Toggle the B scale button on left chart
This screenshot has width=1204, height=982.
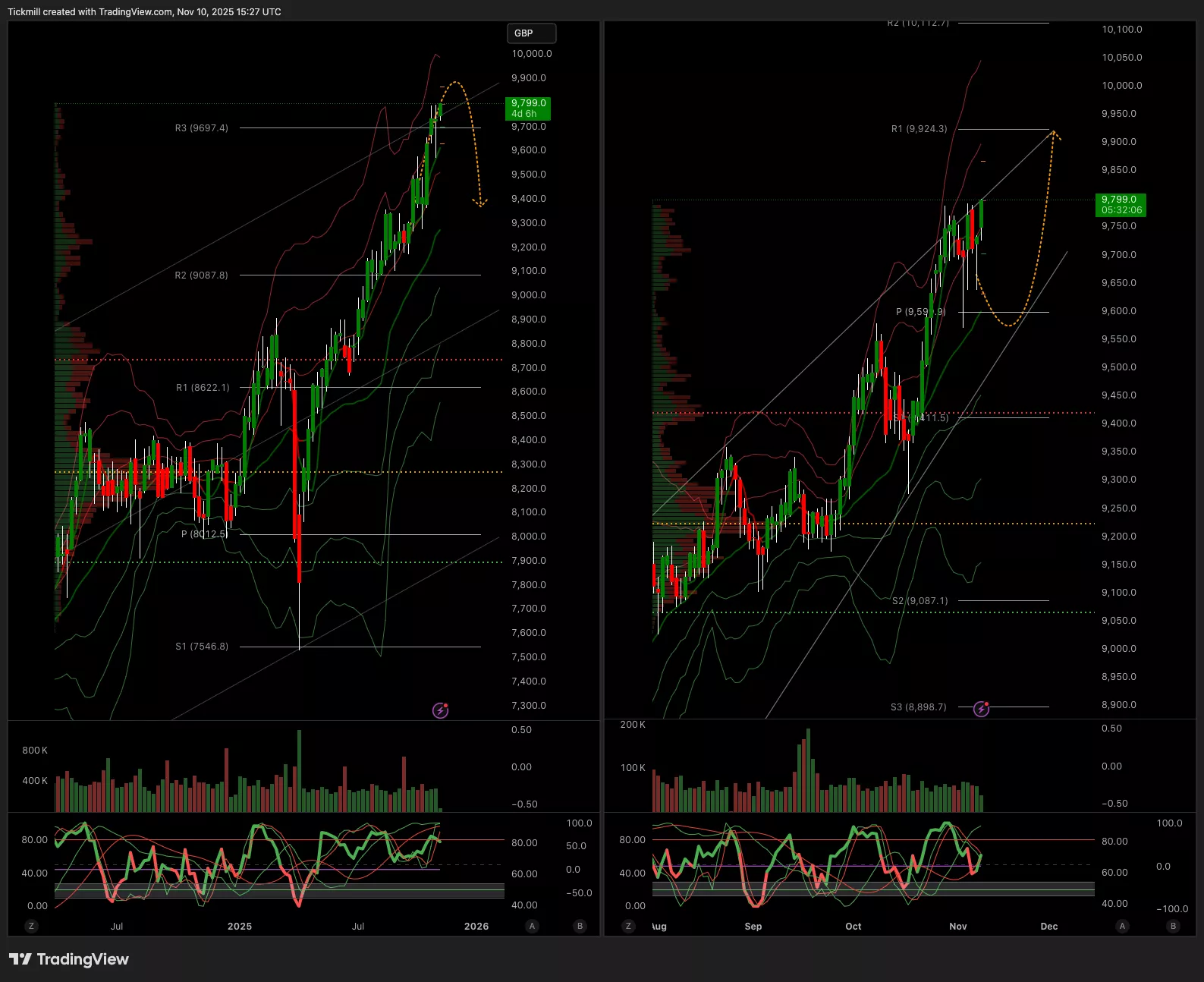(580, 926)
